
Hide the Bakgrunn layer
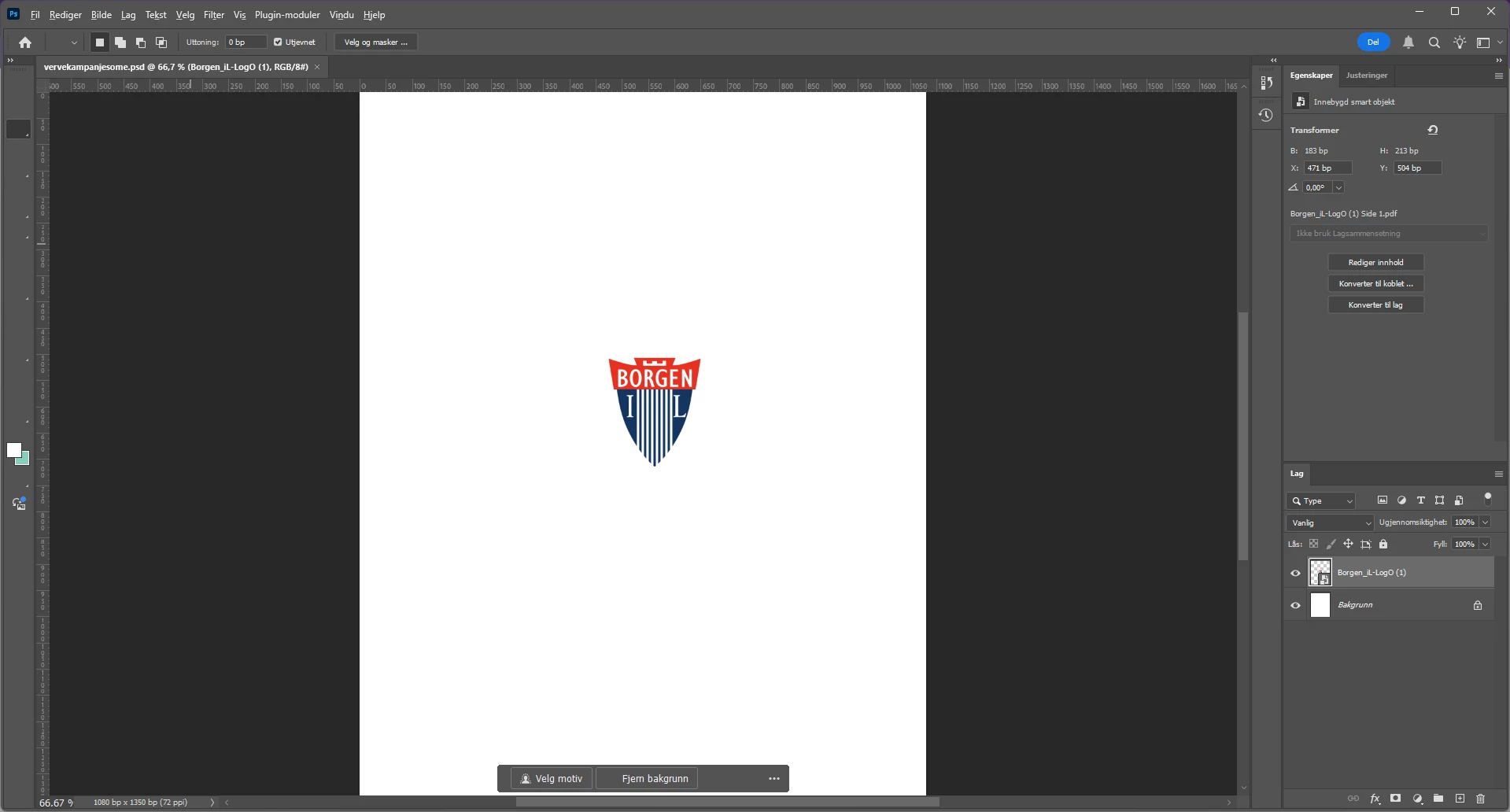point(1295,605)
